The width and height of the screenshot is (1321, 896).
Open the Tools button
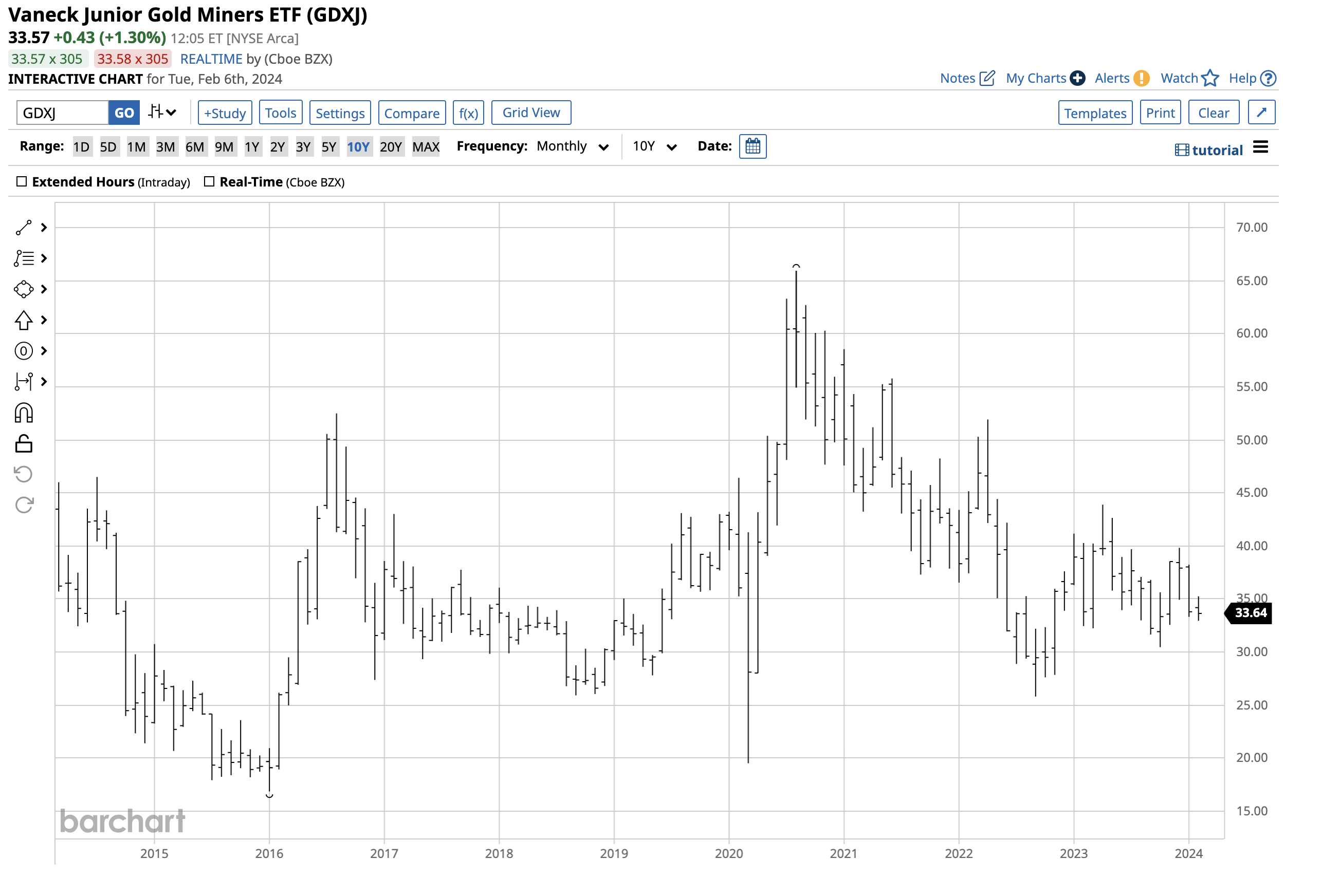(281, 113)
